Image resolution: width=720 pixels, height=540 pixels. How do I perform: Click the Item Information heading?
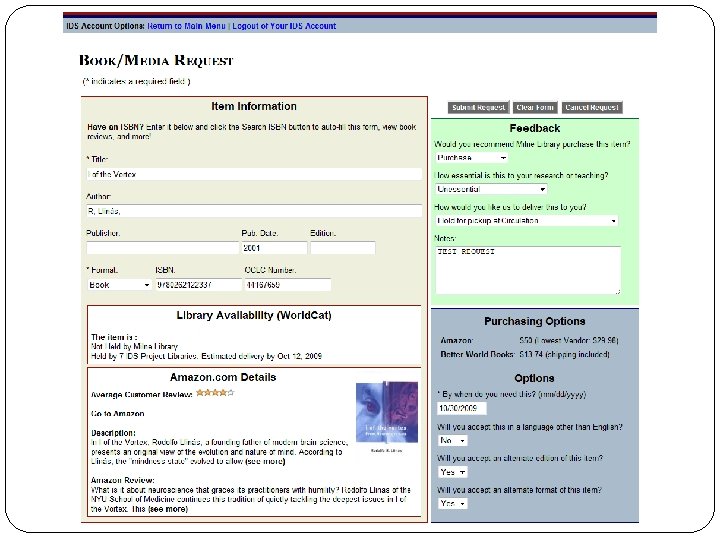point(254,107)
